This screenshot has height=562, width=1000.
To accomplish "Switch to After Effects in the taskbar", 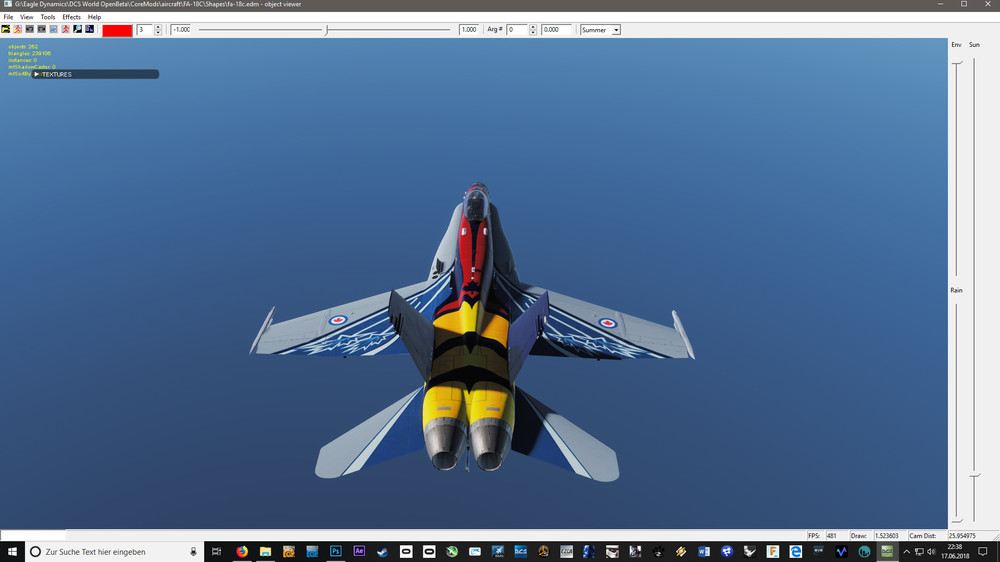I will pos(359,552).
